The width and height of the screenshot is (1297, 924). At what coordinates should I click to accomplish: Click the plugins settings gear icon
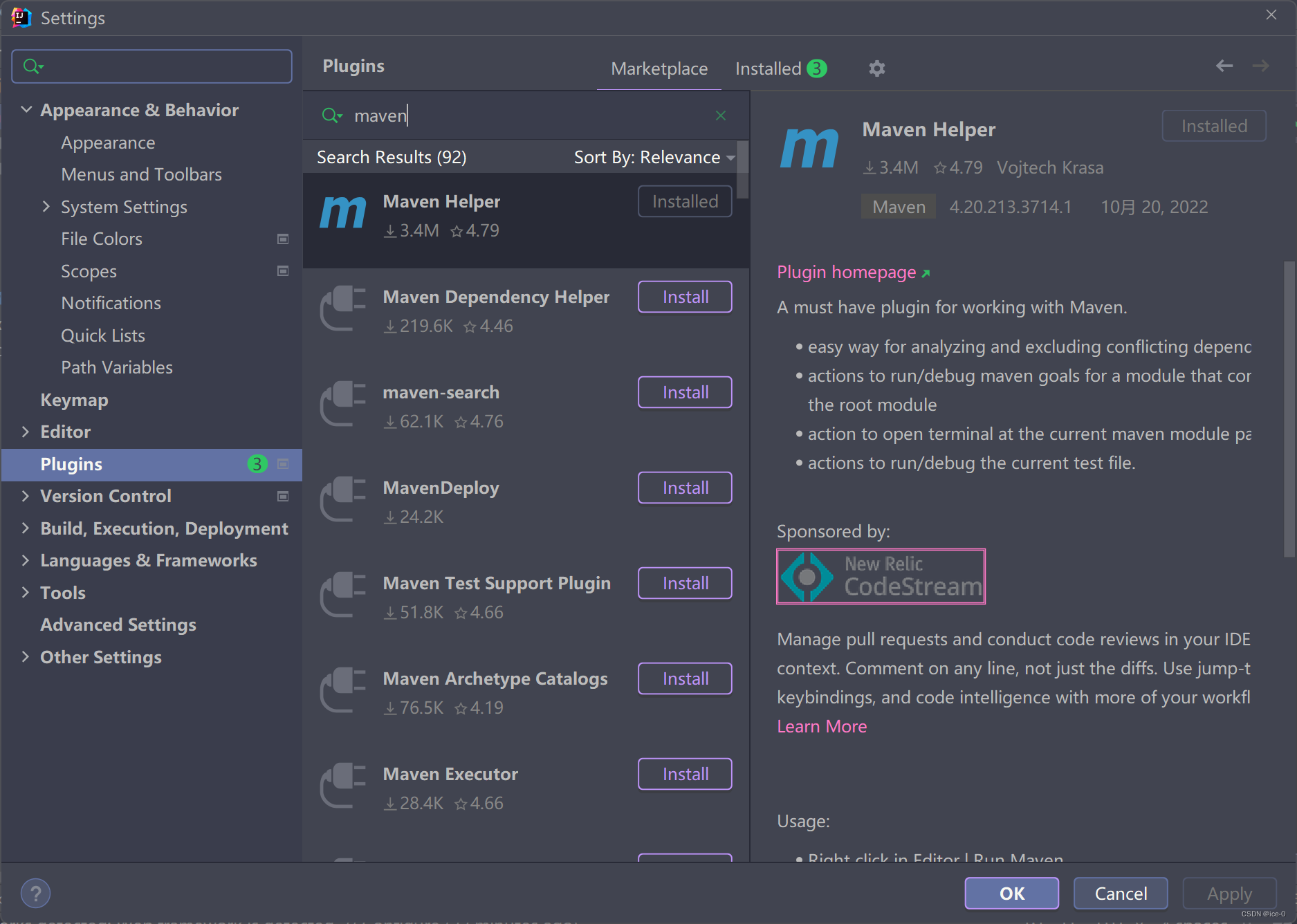pyautogui.click(x=876, y=68)
